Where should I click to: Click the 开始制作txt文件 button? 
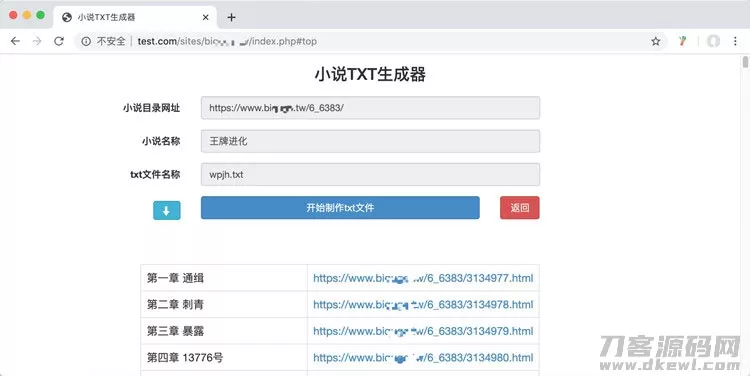[340, 208]
